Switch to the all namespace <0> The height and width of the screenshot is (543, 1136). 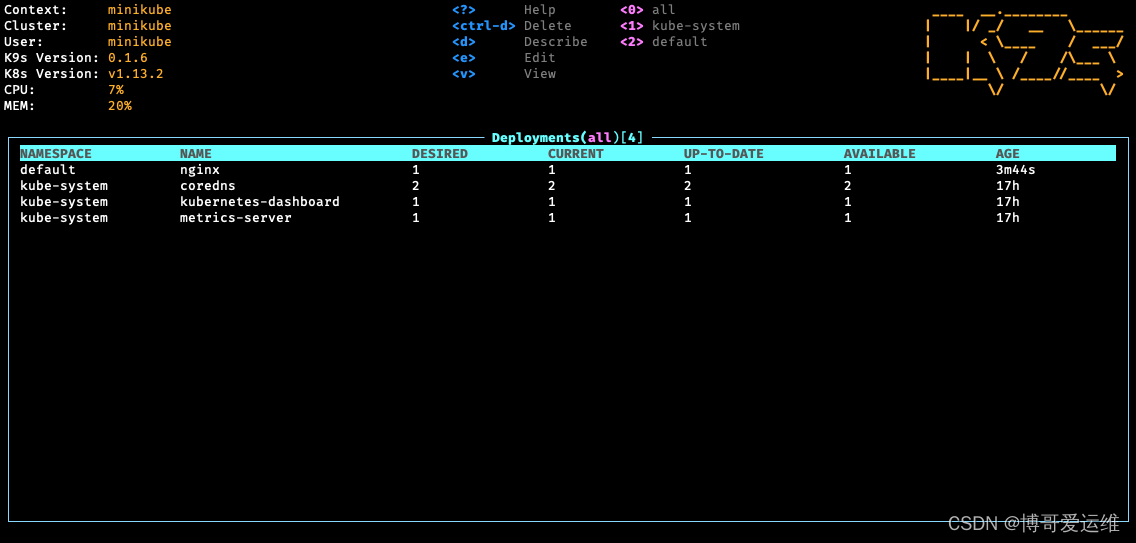[647, 10]
